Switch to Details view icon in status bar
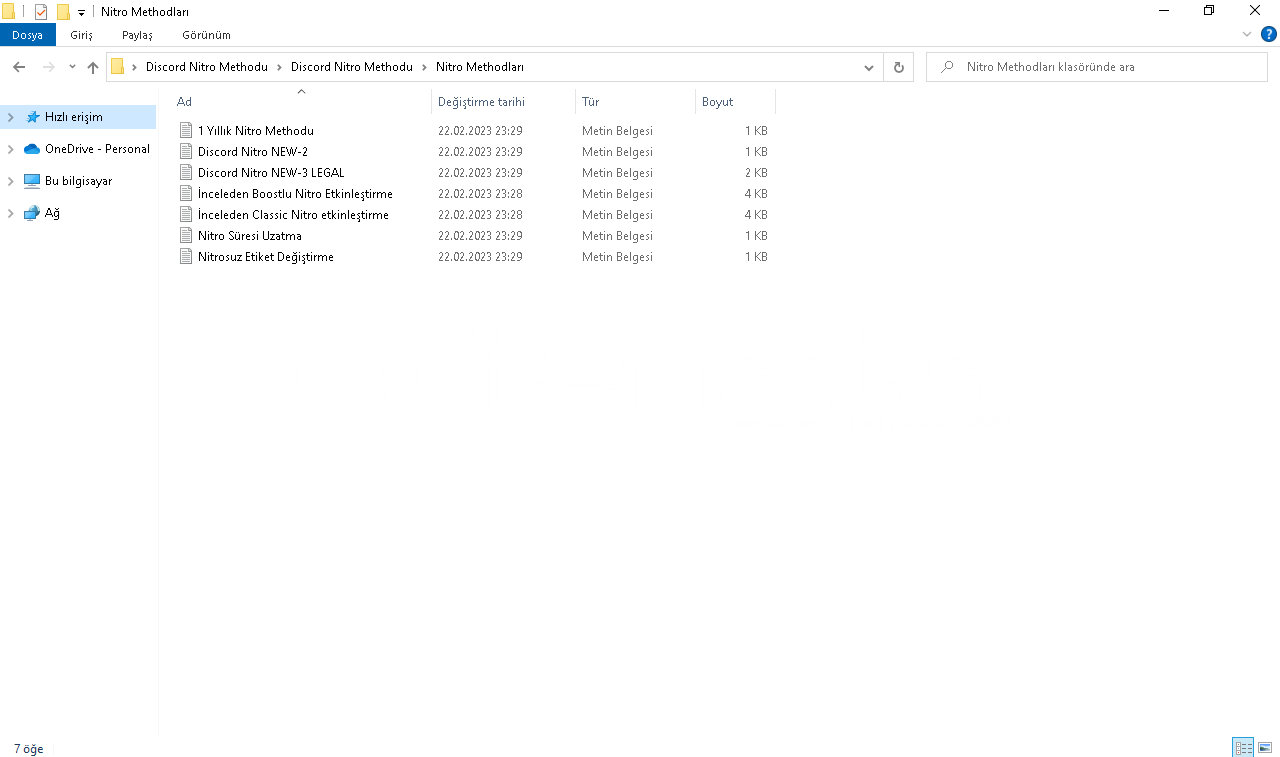 pos(1243,747)
